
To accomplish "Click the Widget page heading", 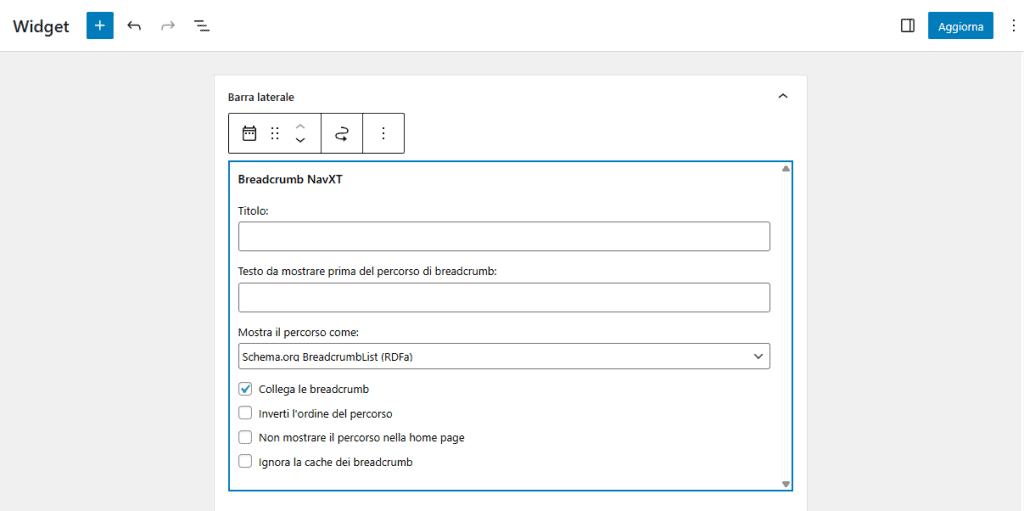I will [41, 27].
